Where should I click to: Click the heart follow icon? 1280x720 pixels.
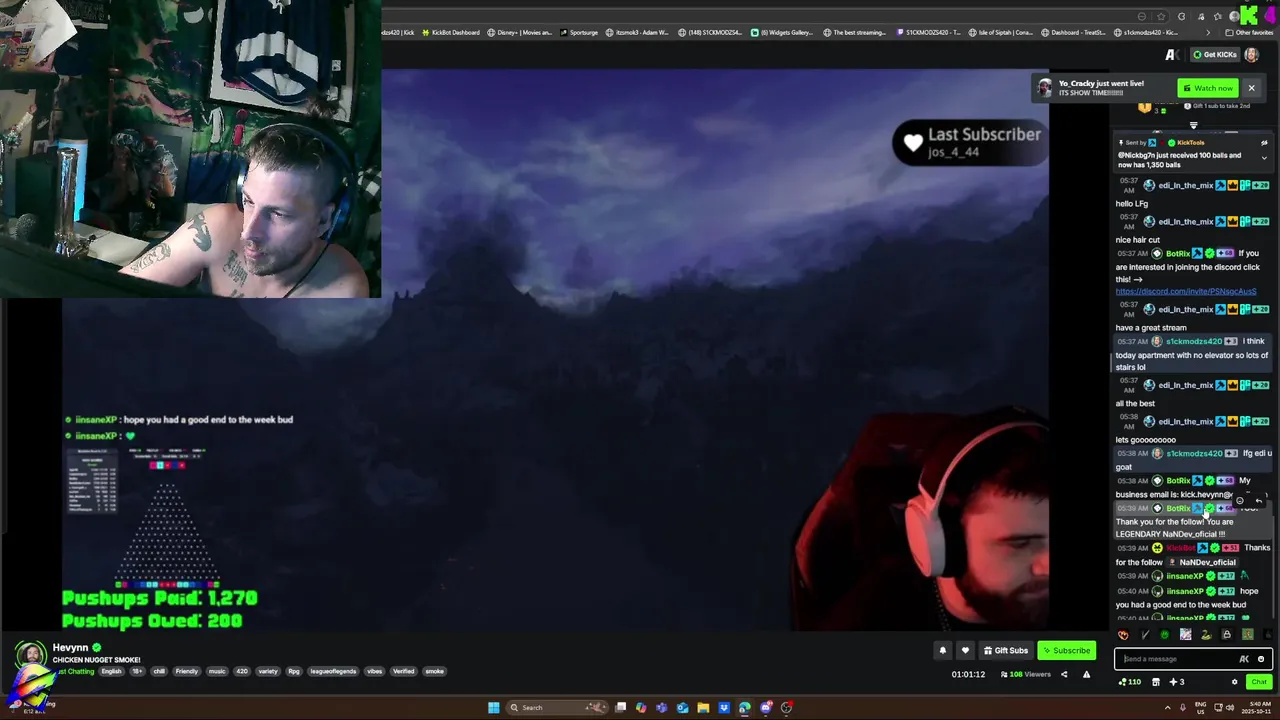coord(965,650)
